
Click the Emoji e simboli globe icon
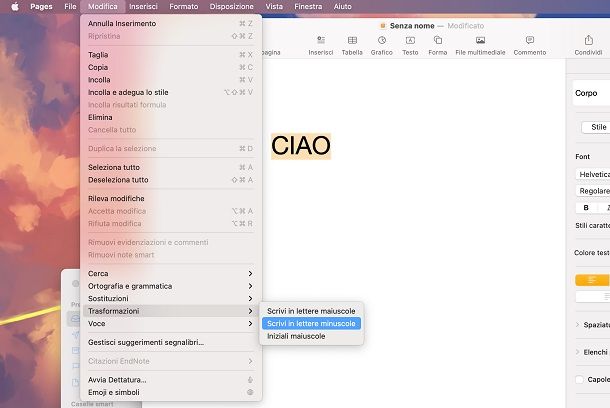pos(250,392)
